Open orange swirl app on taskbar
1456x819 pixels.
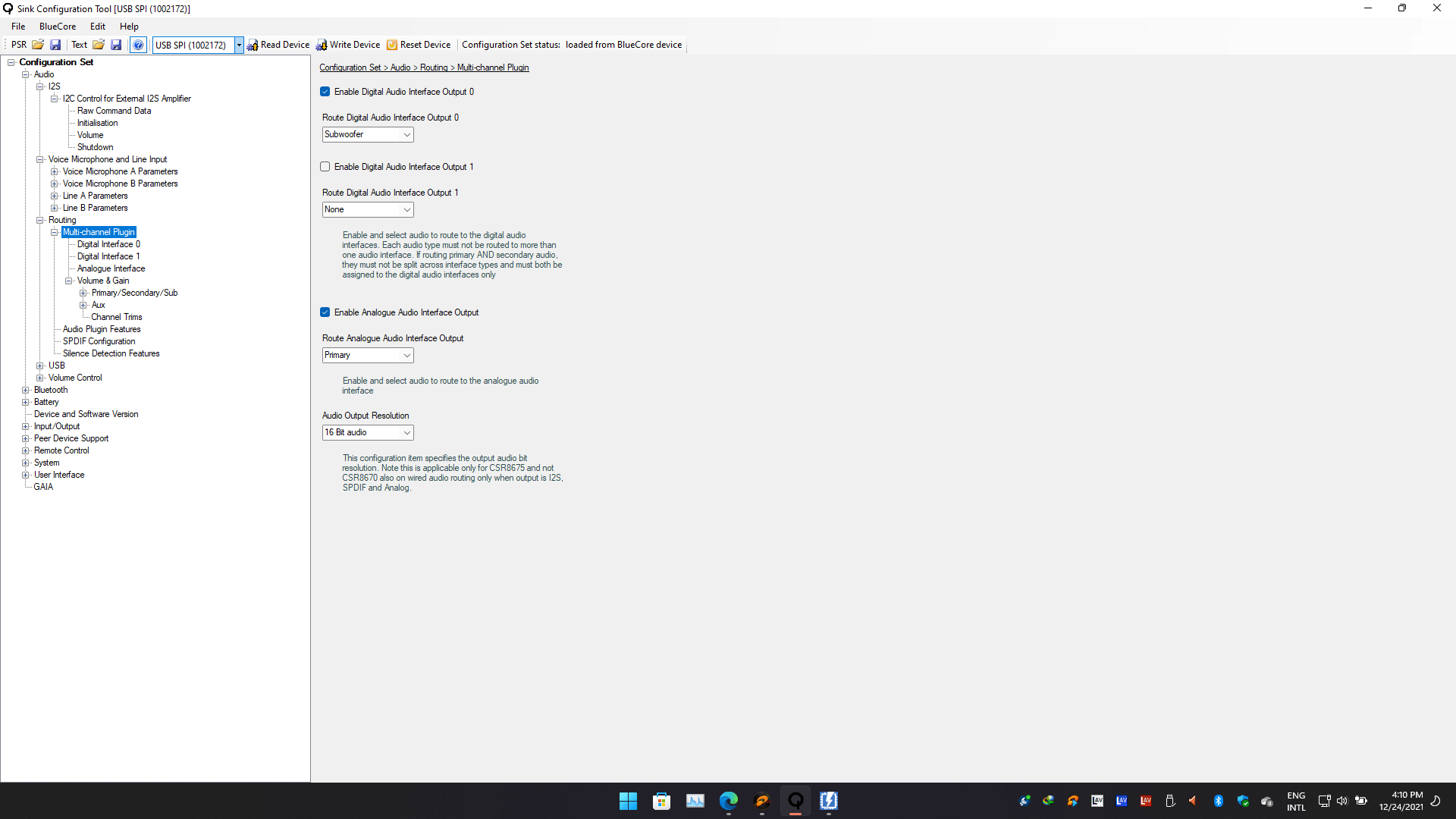761,801
